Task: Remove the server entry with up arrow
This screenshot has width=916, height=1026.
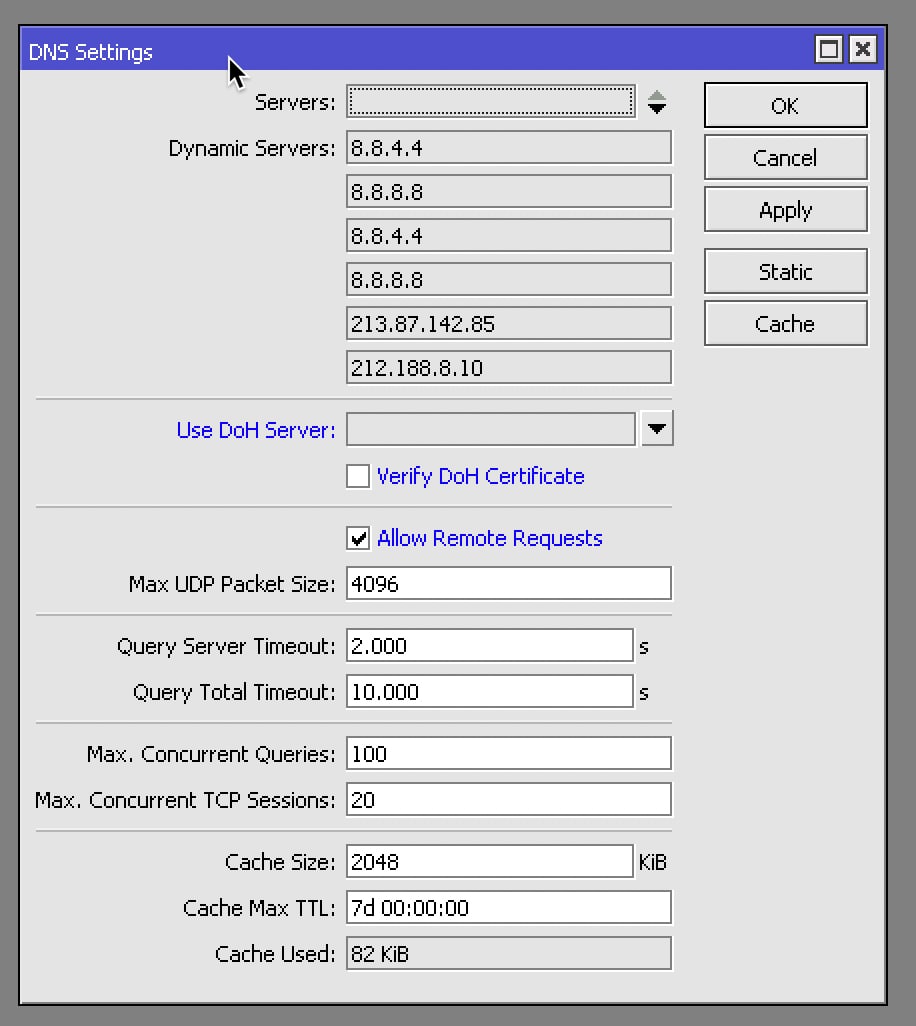Action: click(x=657, y=96)
